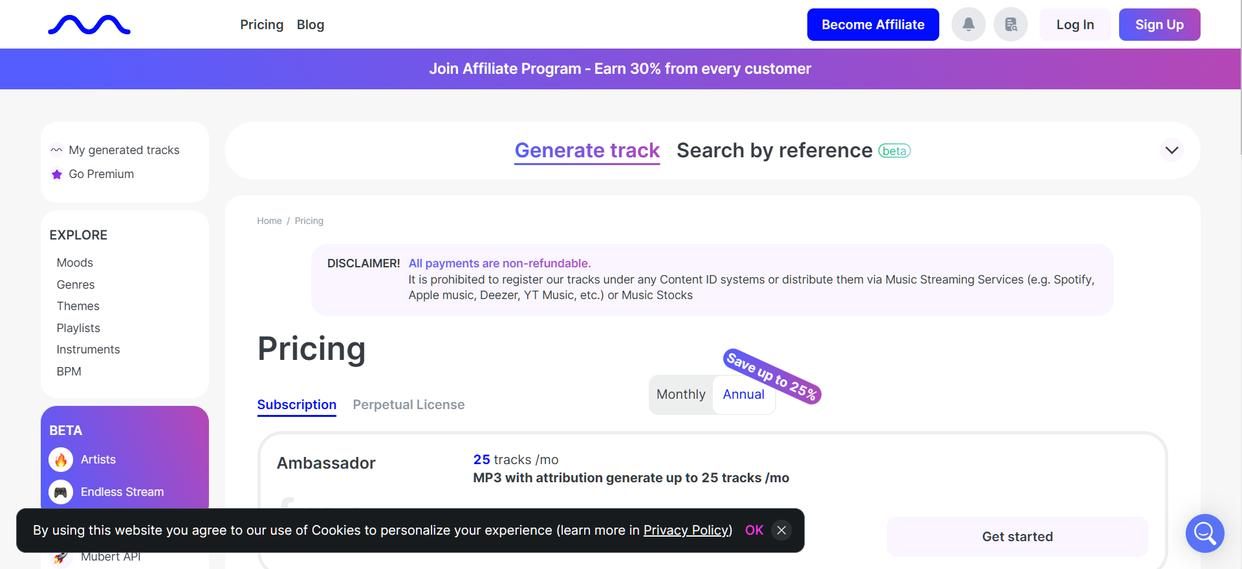The width and height of the screenshot is (1242, 569).
Task: Click the Become Affiliate button
Action: pyautogui.click(x=872, y=25)
